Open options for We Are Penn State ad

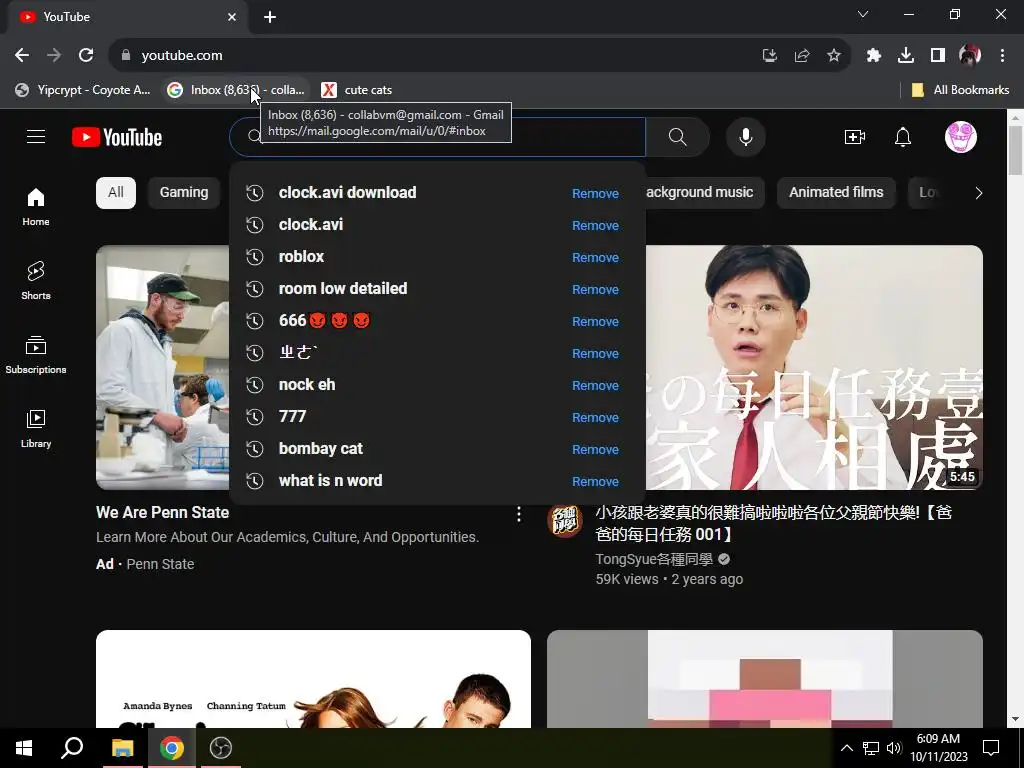(519, 515)
